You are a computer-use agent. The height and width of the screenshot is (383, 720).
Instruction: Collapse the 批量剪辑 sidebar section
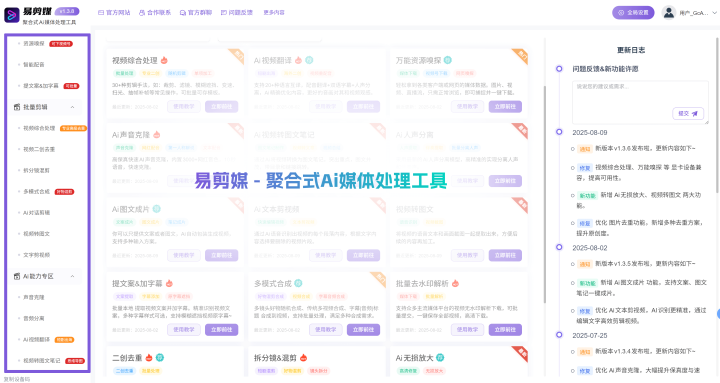[x=72, y=107]
